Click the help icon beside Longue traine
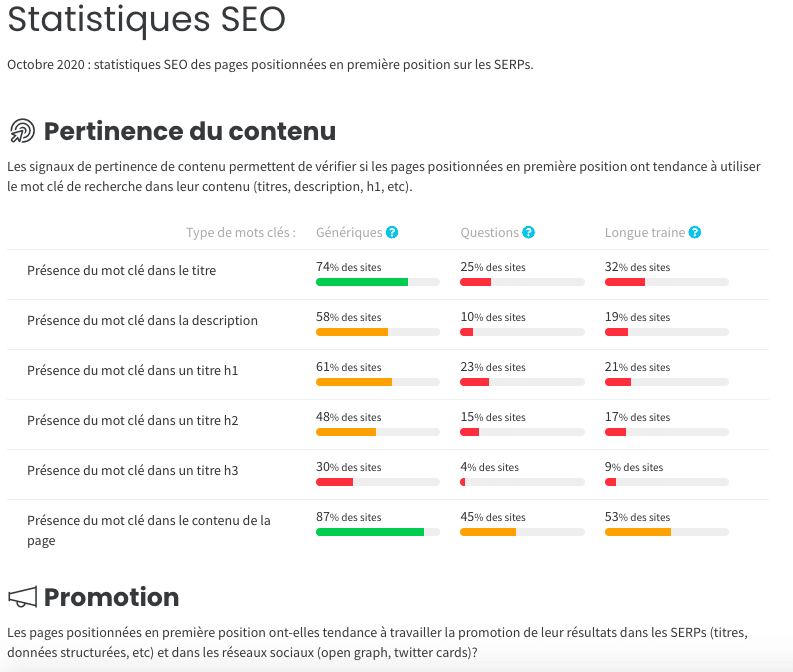Viewport: 793px width, 672px height. 695,233
